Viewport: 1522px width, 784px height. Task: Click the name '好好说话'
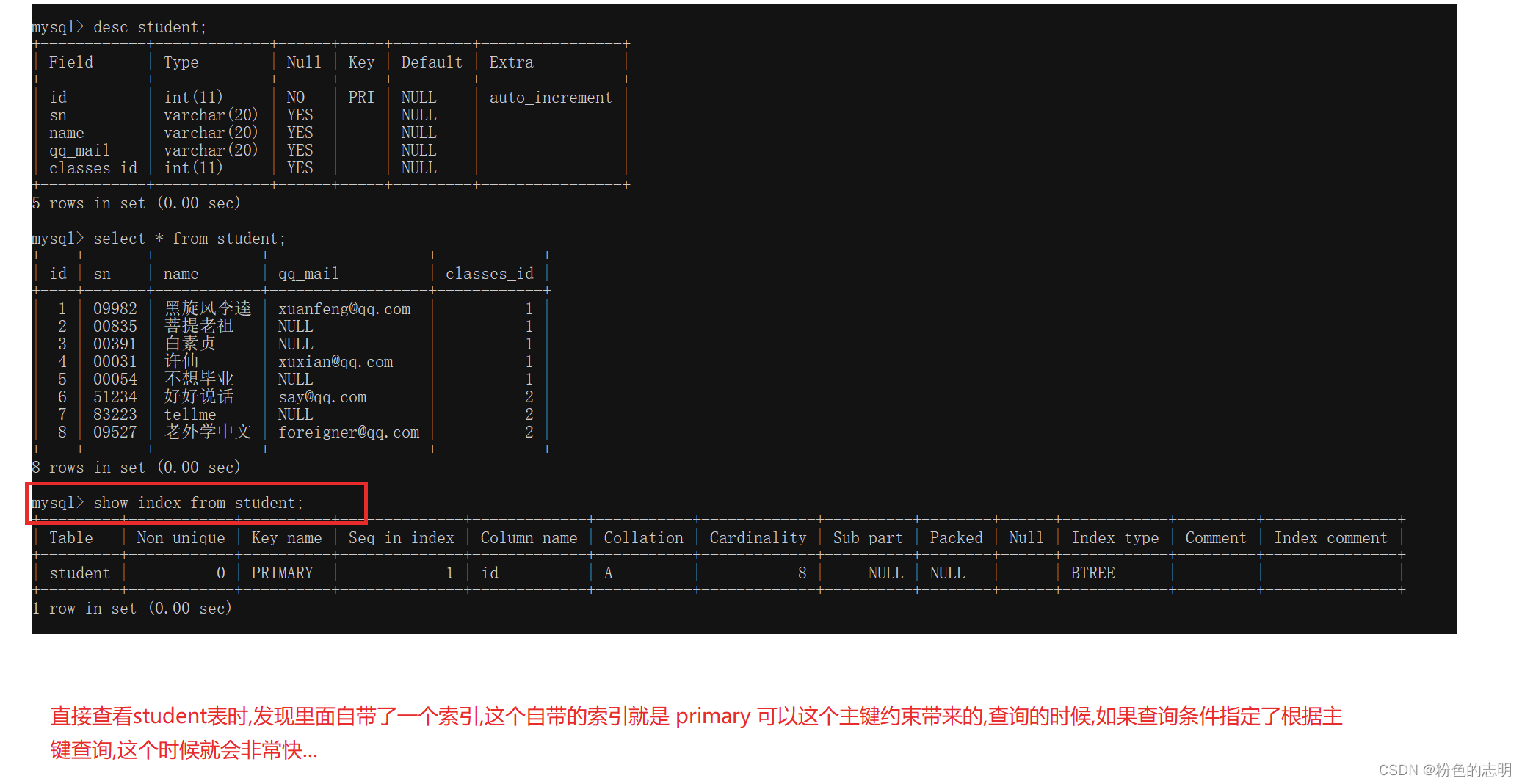pyautogui.click(x=199, y=396)
